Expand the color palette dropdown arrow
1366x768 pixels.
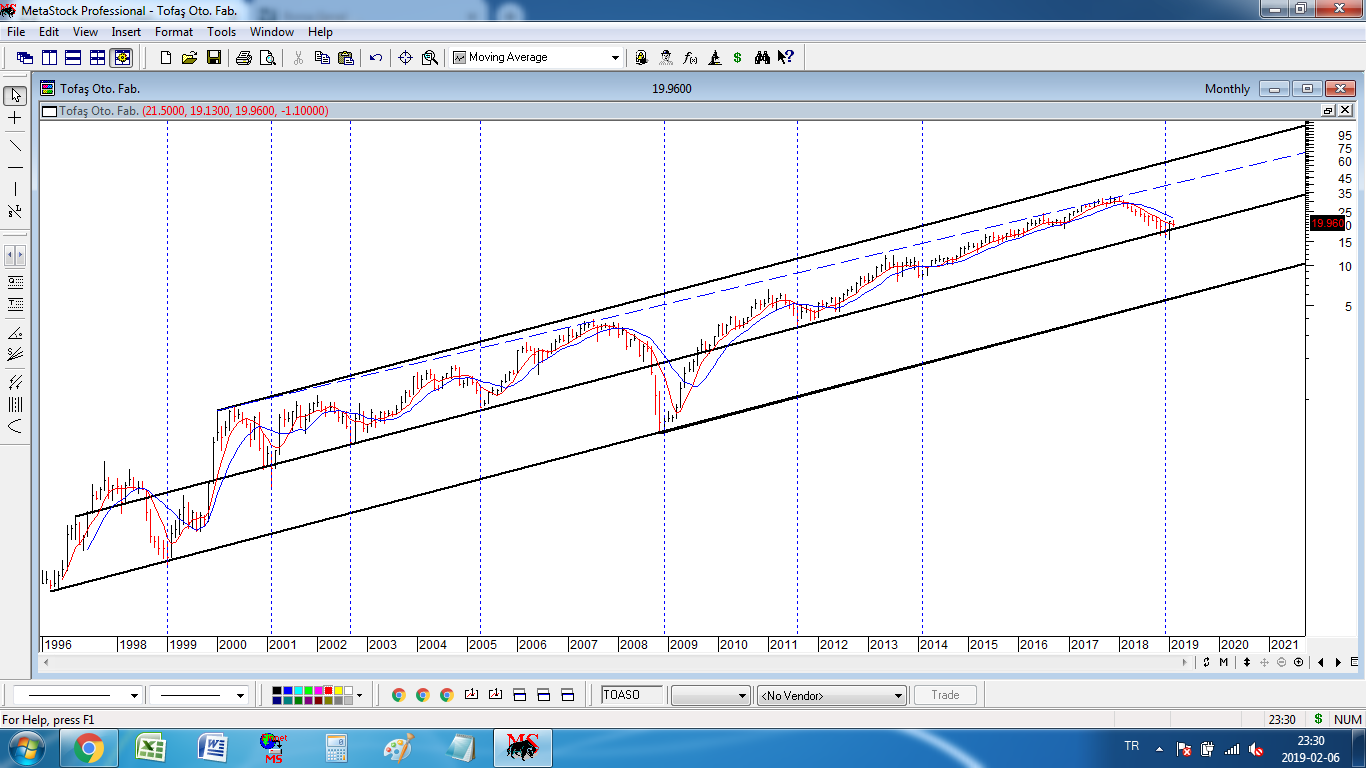point(360,695)
